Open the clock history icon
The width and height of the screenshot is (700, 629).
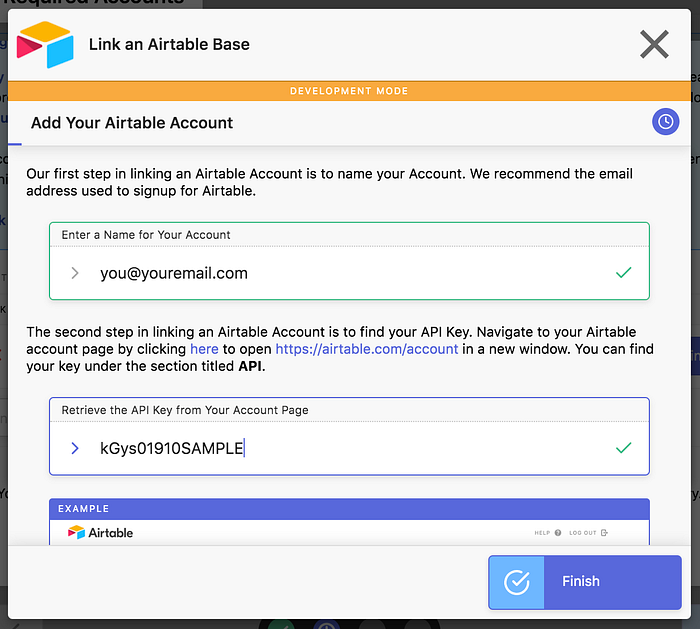tap(665, 121)
